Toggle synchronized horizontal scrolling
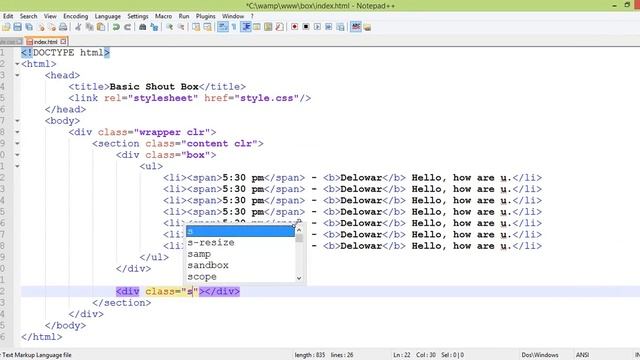640x360 pixels. click(x=207, y=27)
